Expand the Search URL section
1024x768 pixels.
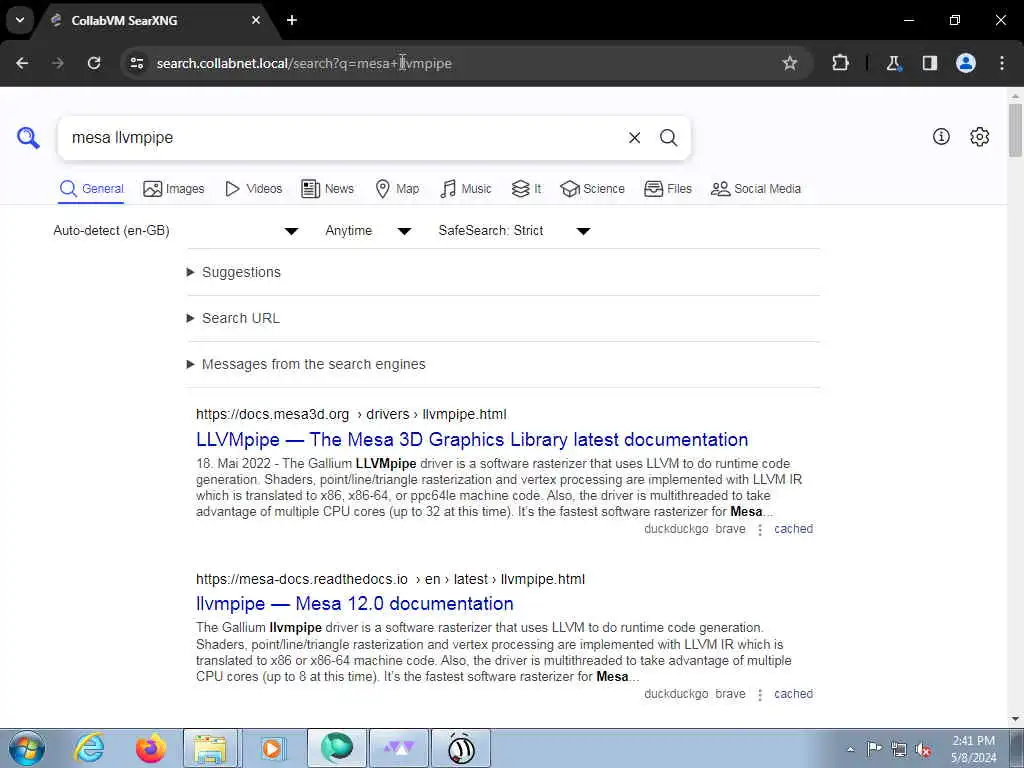tap(233, 318)
